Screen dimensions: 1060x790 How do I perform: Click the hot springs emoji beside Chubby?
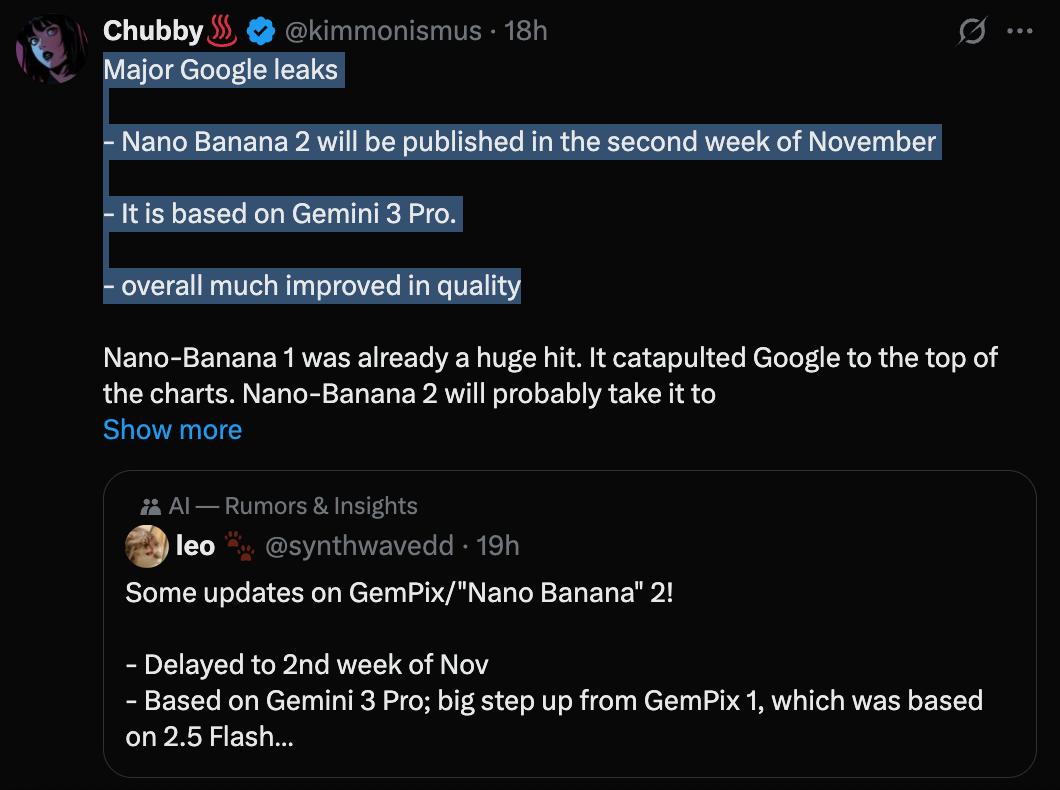click(222, 32)
